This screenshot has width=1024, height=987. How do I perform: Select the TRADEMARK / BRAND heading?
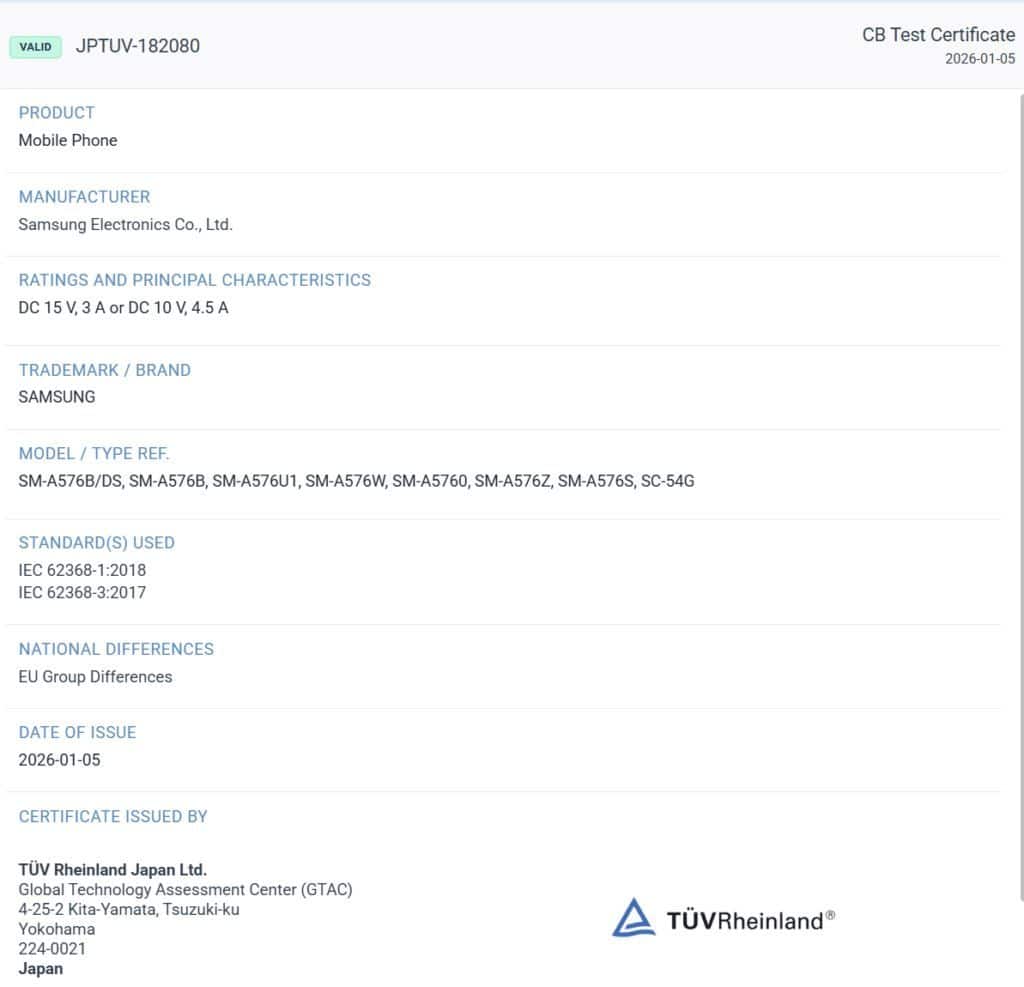click(x=104, y=370)
